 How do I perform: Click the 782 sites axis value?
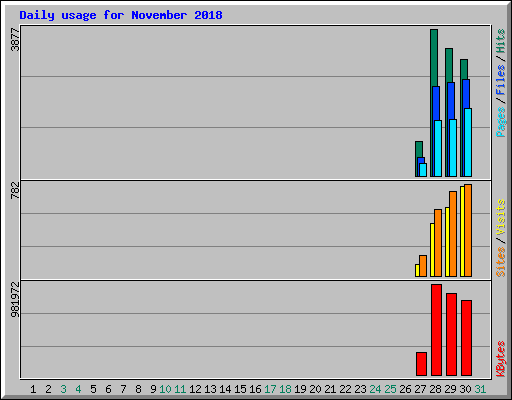[x=15, y=190]
